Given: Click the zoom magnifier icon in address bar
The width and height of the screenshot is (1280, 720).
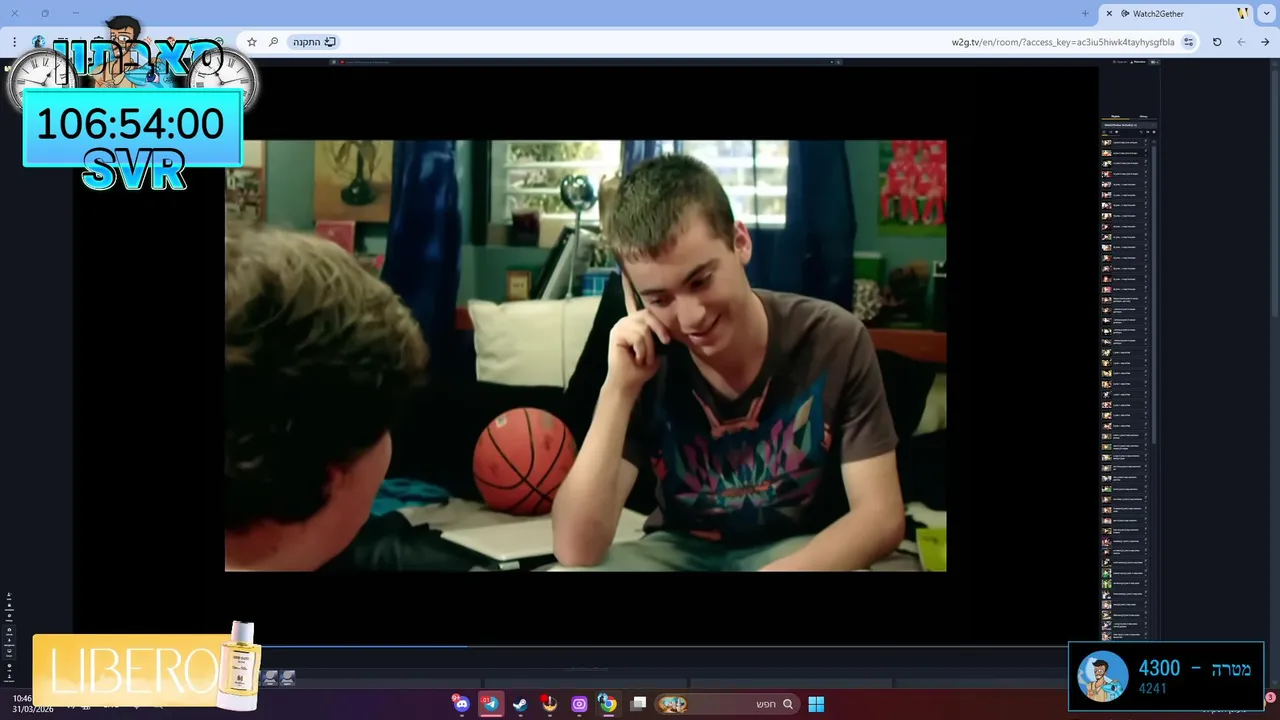Looking at the screenshot, I should coord(273,42).
